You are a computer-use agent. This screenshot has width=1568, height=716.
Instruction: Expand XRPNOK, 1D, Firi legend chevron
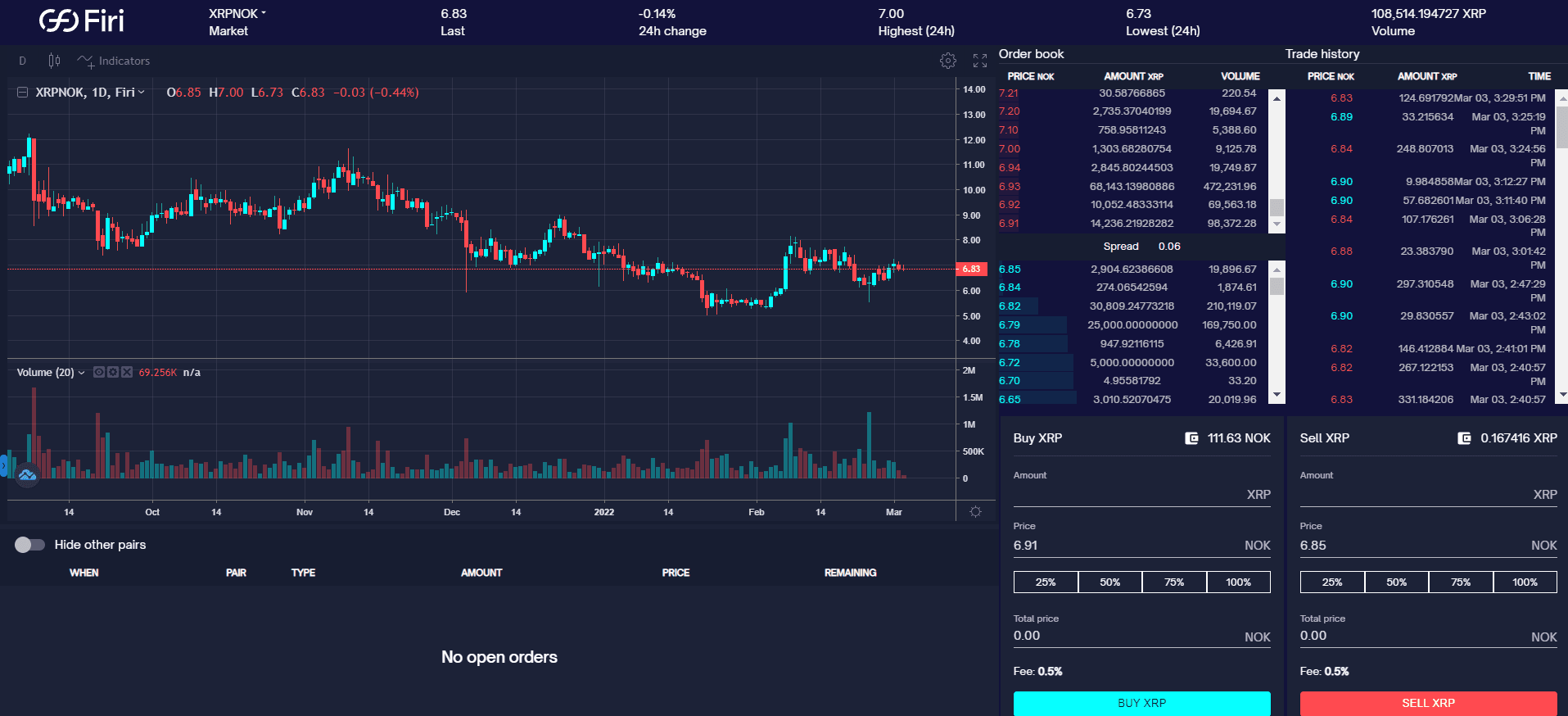pos(142,93)
